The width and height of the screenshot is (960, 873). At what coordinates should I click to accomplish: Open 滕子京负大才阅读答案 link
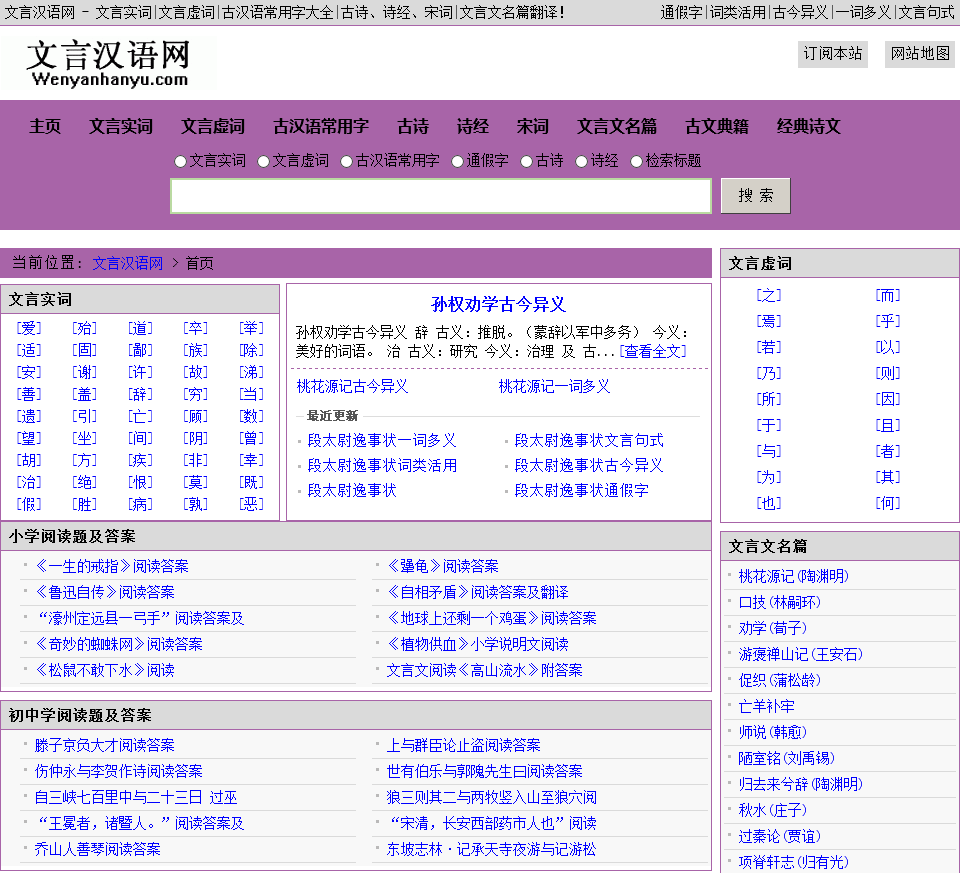coord(105,746)
